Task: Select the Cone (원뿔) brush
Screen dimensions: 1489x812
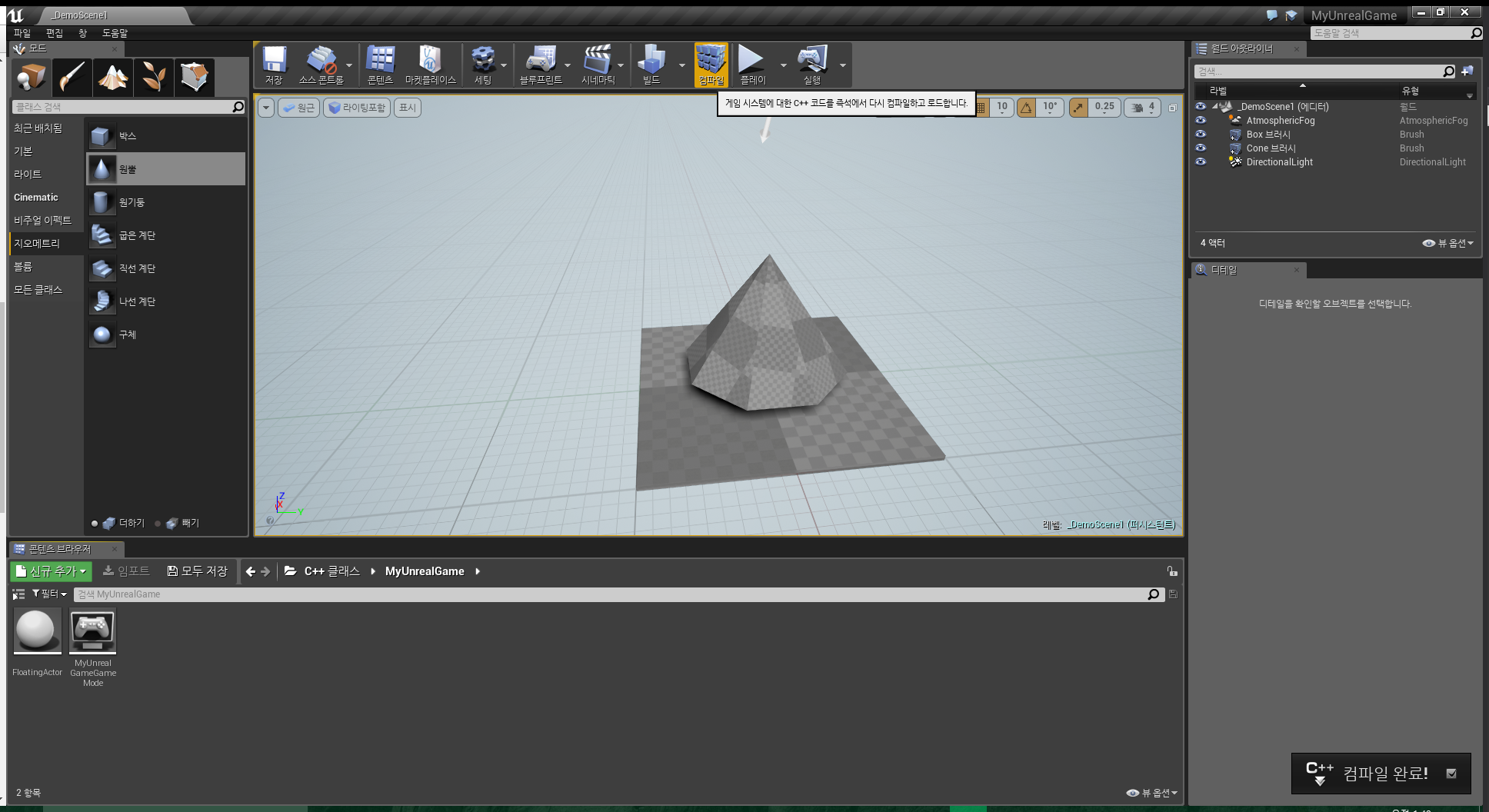Action: click(166, 169)
